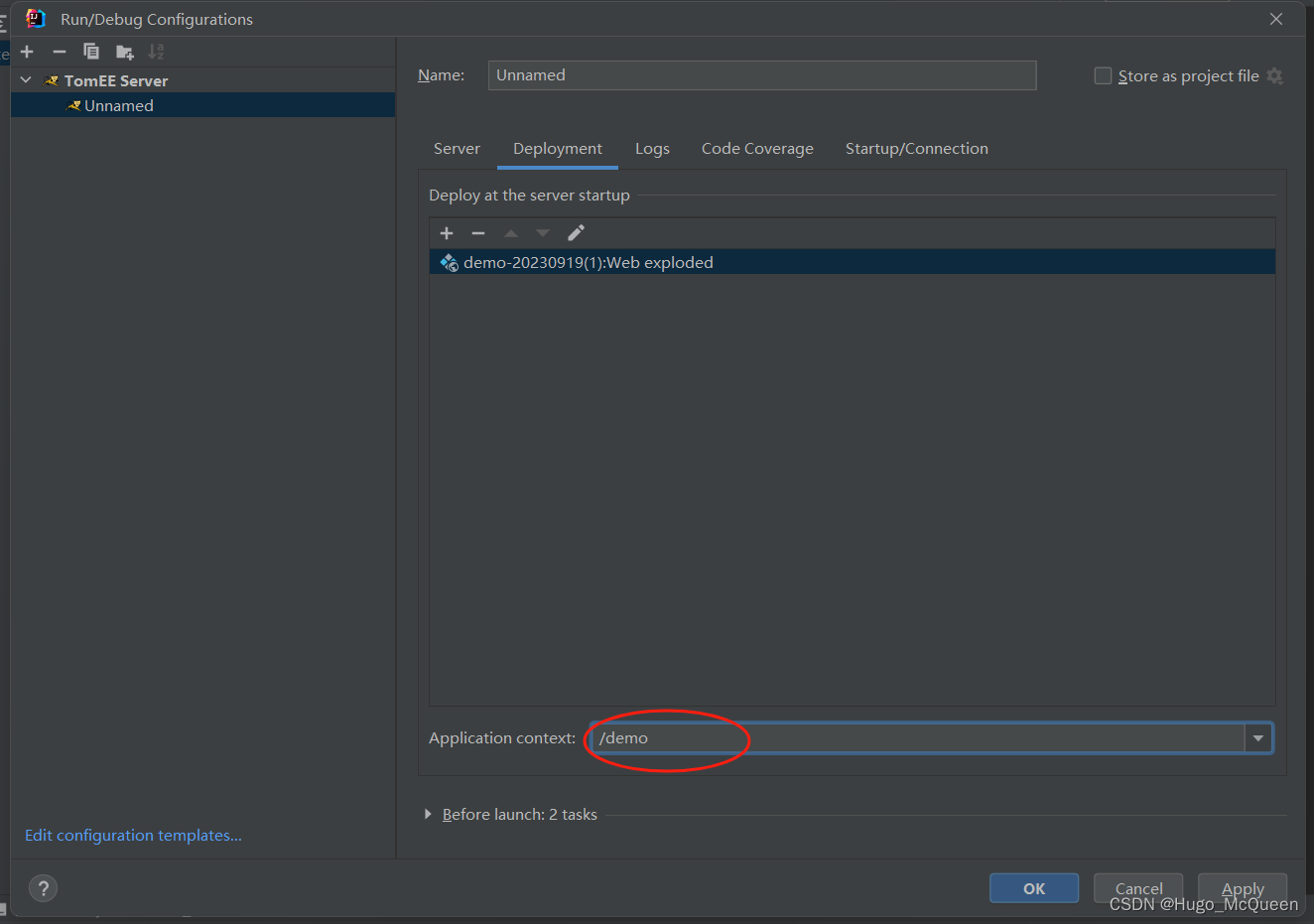Go to the Code Coverage tab

[x=757, y=149]
